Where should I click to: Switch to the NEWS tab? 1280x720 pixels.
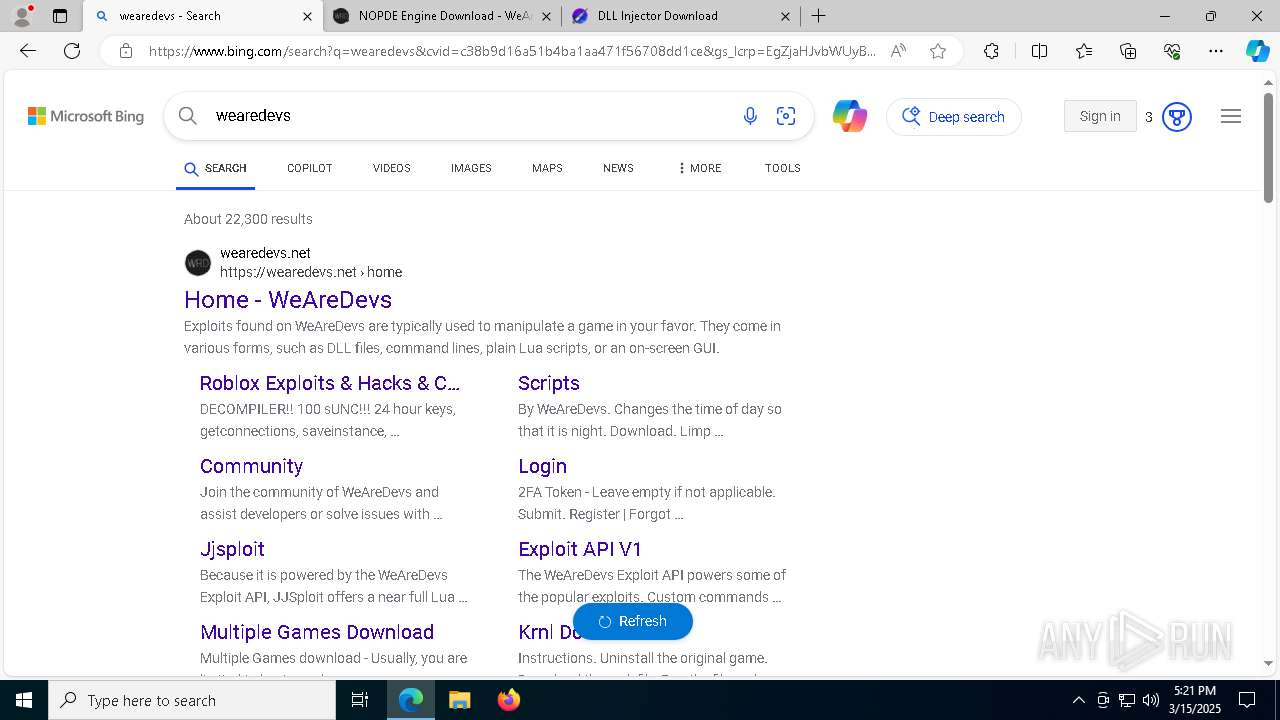click(618, 168)
